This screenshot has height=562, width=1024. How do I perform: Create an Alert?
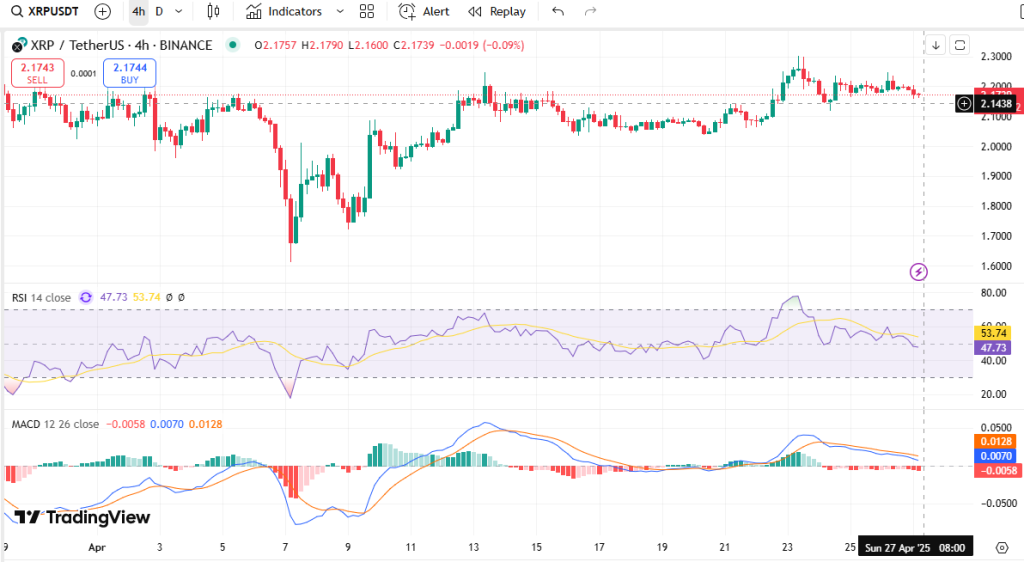424,12
